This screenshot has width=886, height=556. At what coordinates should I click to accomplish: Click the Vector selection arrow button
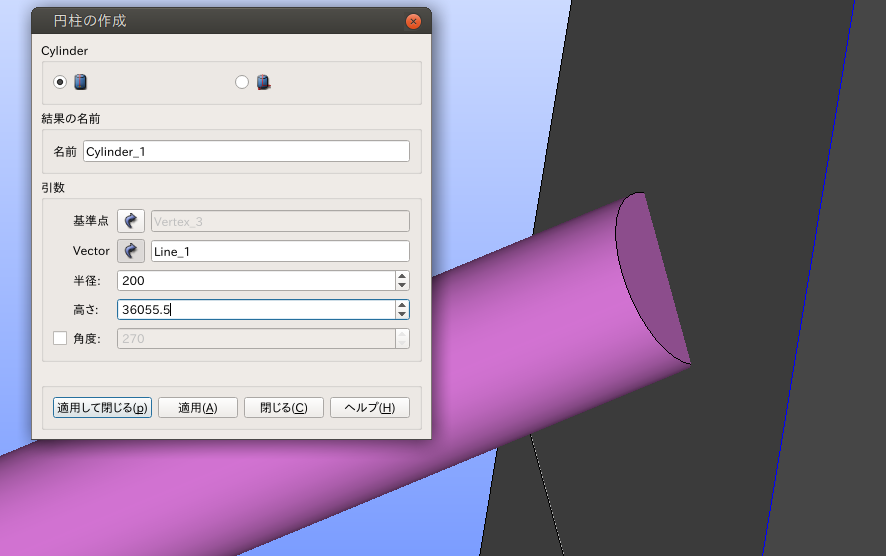point(131,251)
